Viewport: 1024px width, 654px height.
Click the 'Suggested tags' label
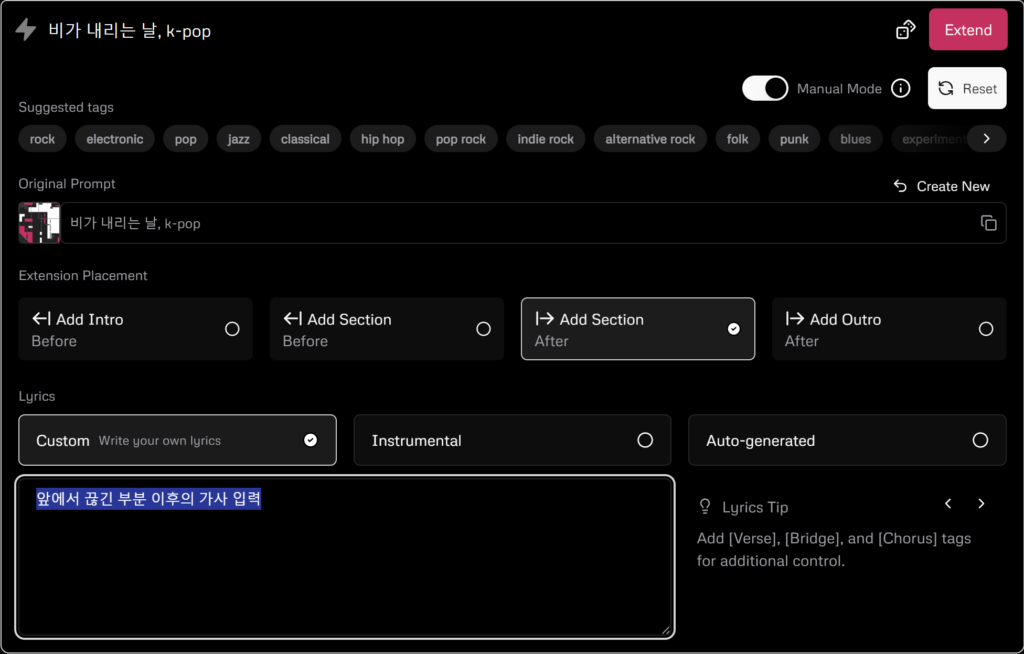[x=66, y=107]
